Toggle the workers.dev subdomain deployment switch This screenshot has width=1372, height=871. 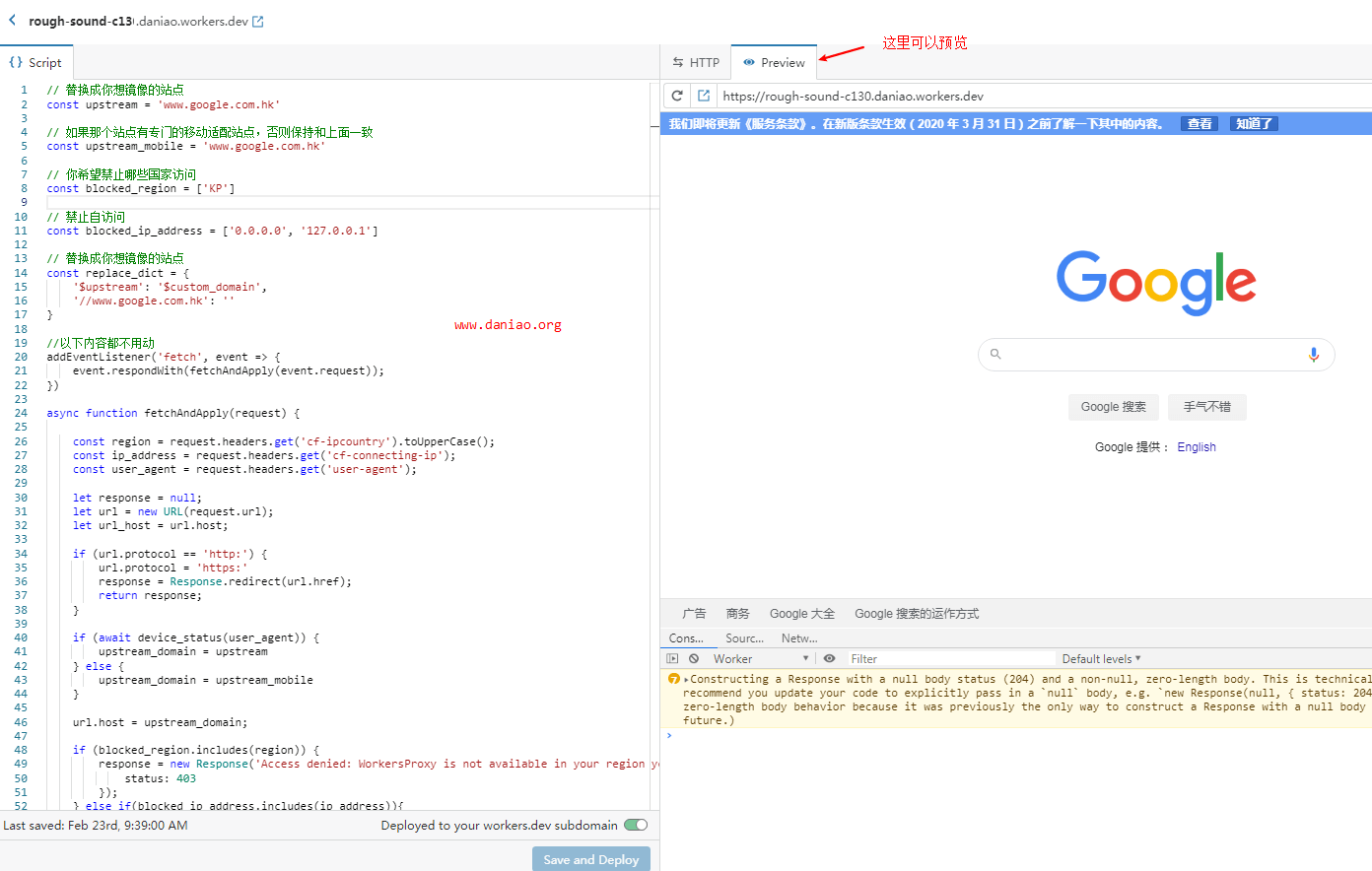pos(636,825)
